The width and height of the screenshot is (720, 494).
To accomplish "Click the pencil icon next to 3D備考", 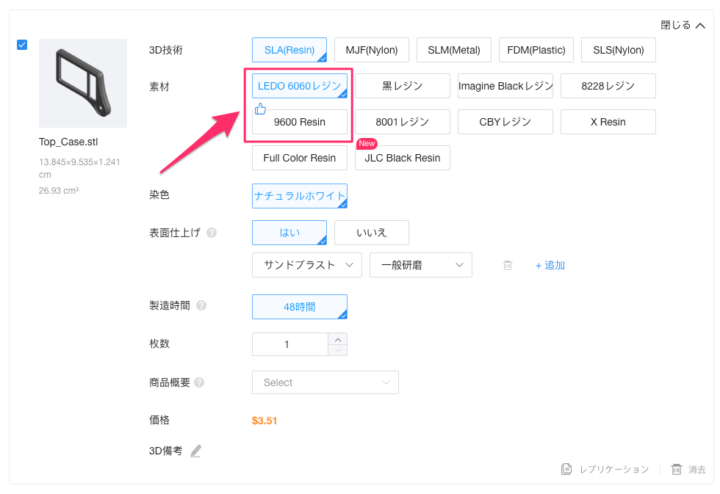I will 196,451.
